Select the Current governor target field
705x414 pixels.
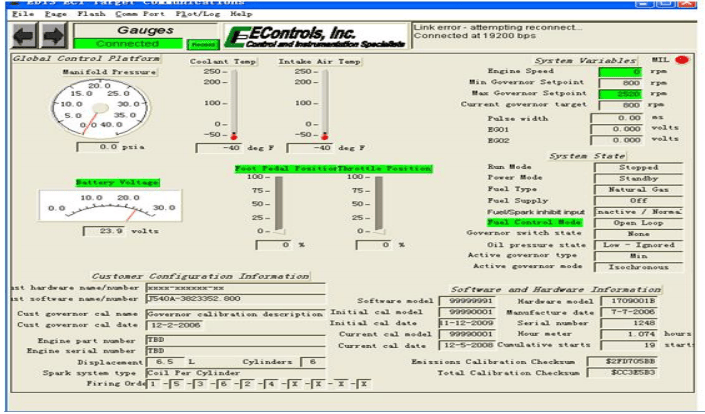click(620, 105)
